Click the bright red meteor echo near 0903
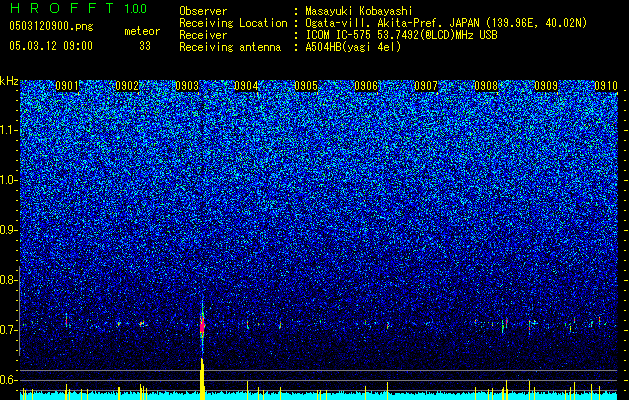 point(202,325)
